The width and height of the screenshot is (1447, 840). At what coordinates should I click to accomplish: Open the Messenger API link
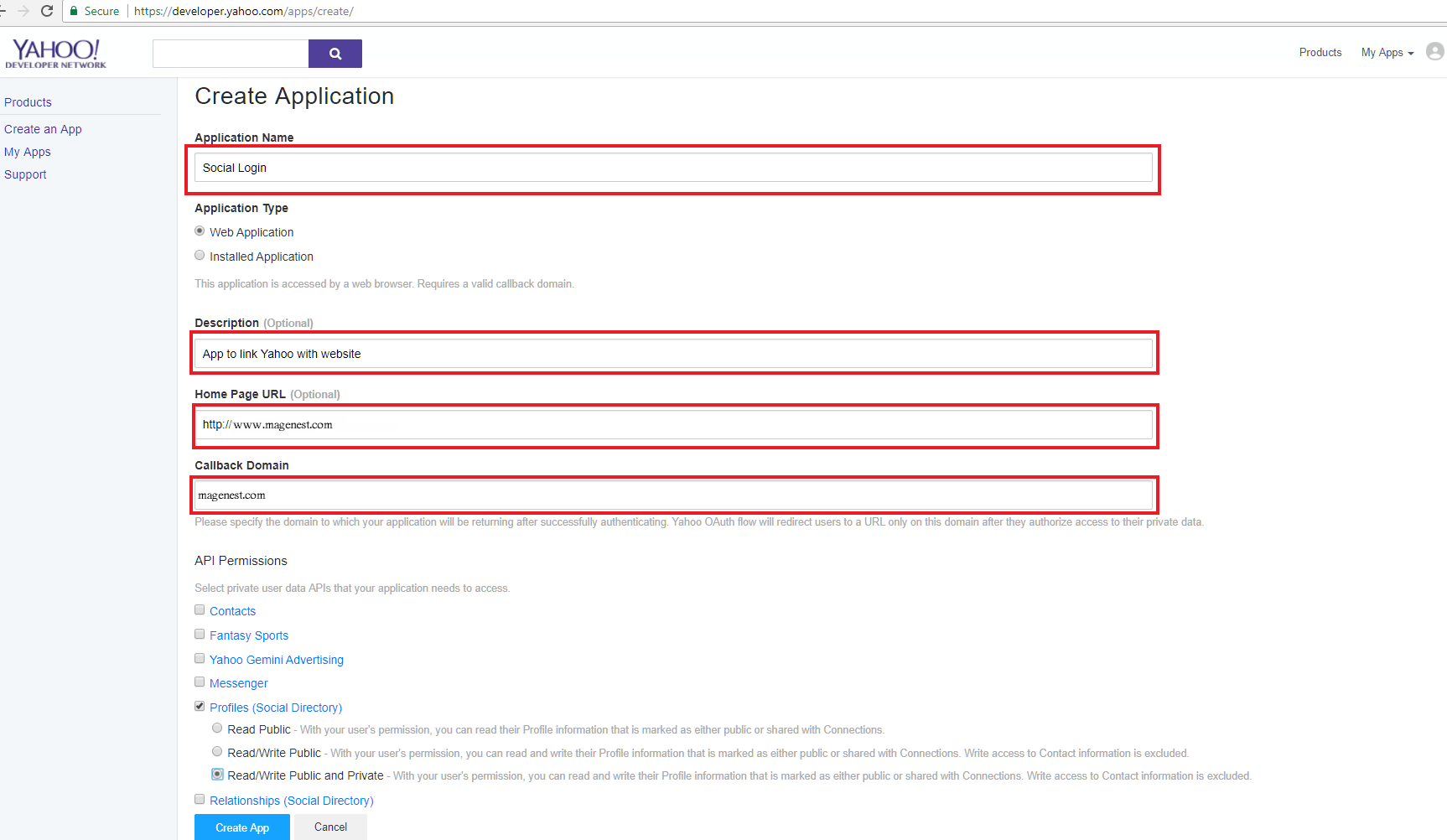(x=239, y=683)
